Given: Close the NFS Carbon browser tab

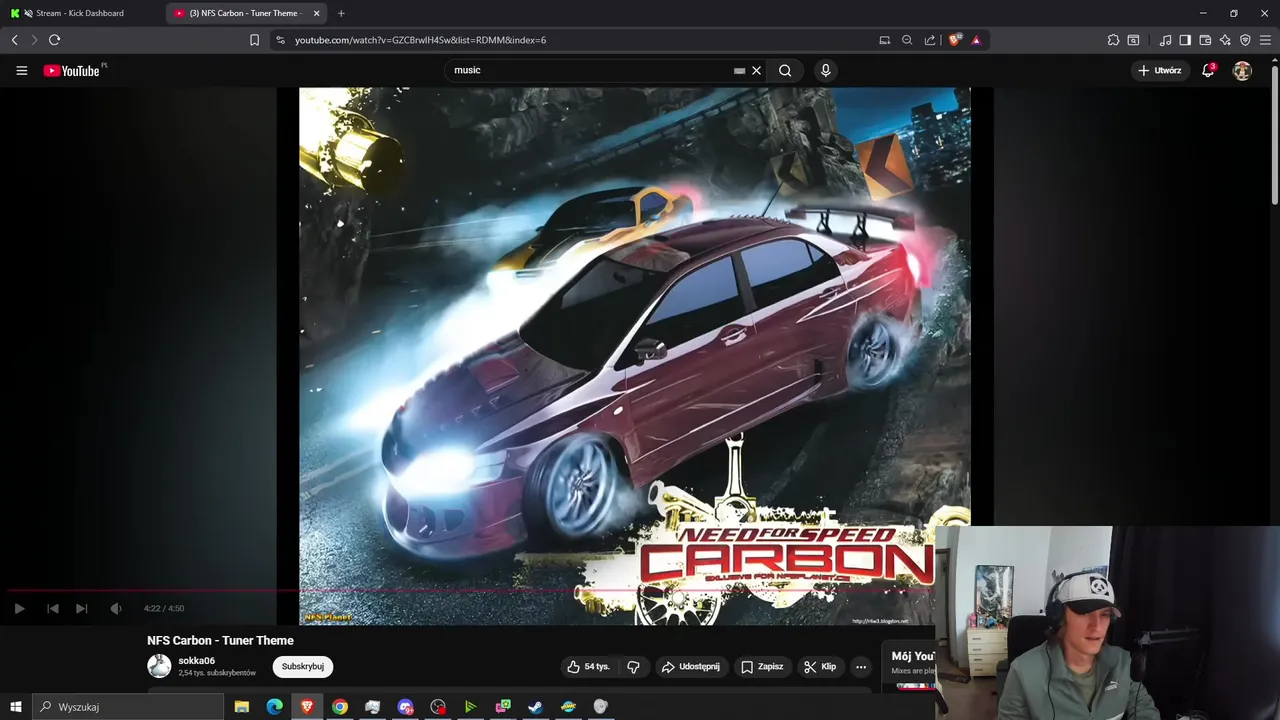Looking at the screenshot, I should [x=317, y=13].
